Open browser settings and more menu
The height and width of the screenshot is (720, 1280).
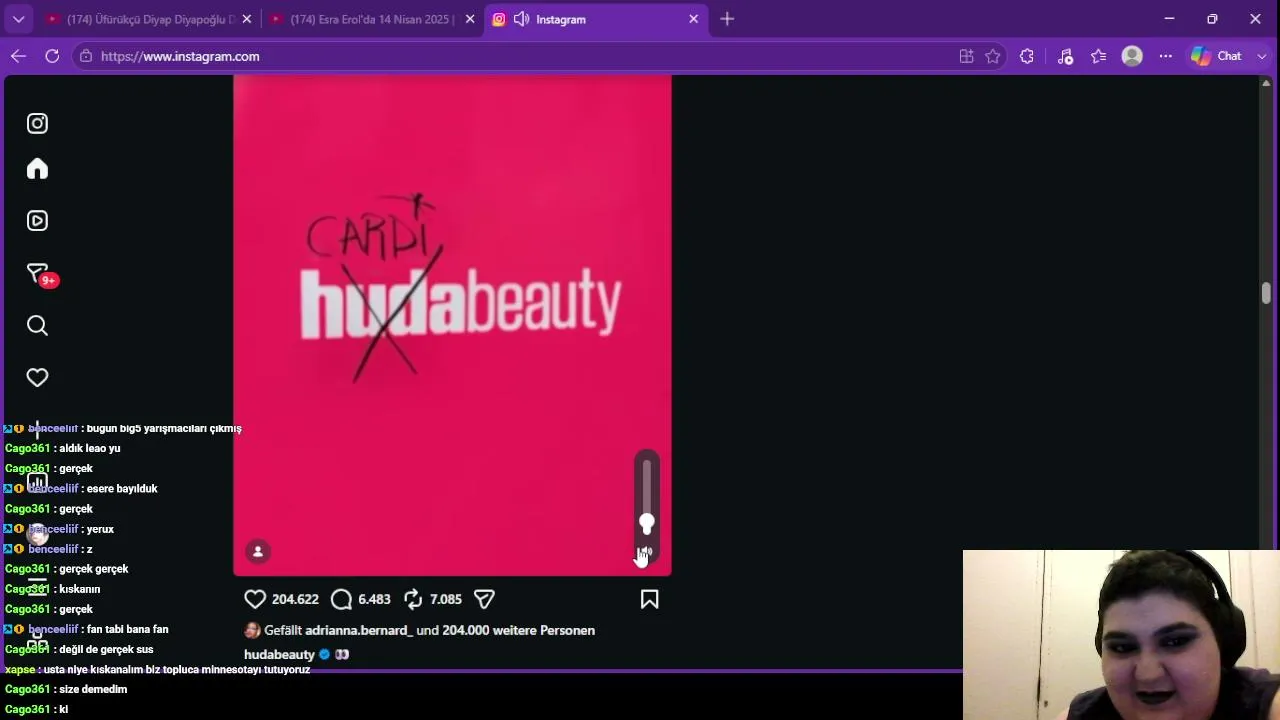click(x=1166, y=56)
